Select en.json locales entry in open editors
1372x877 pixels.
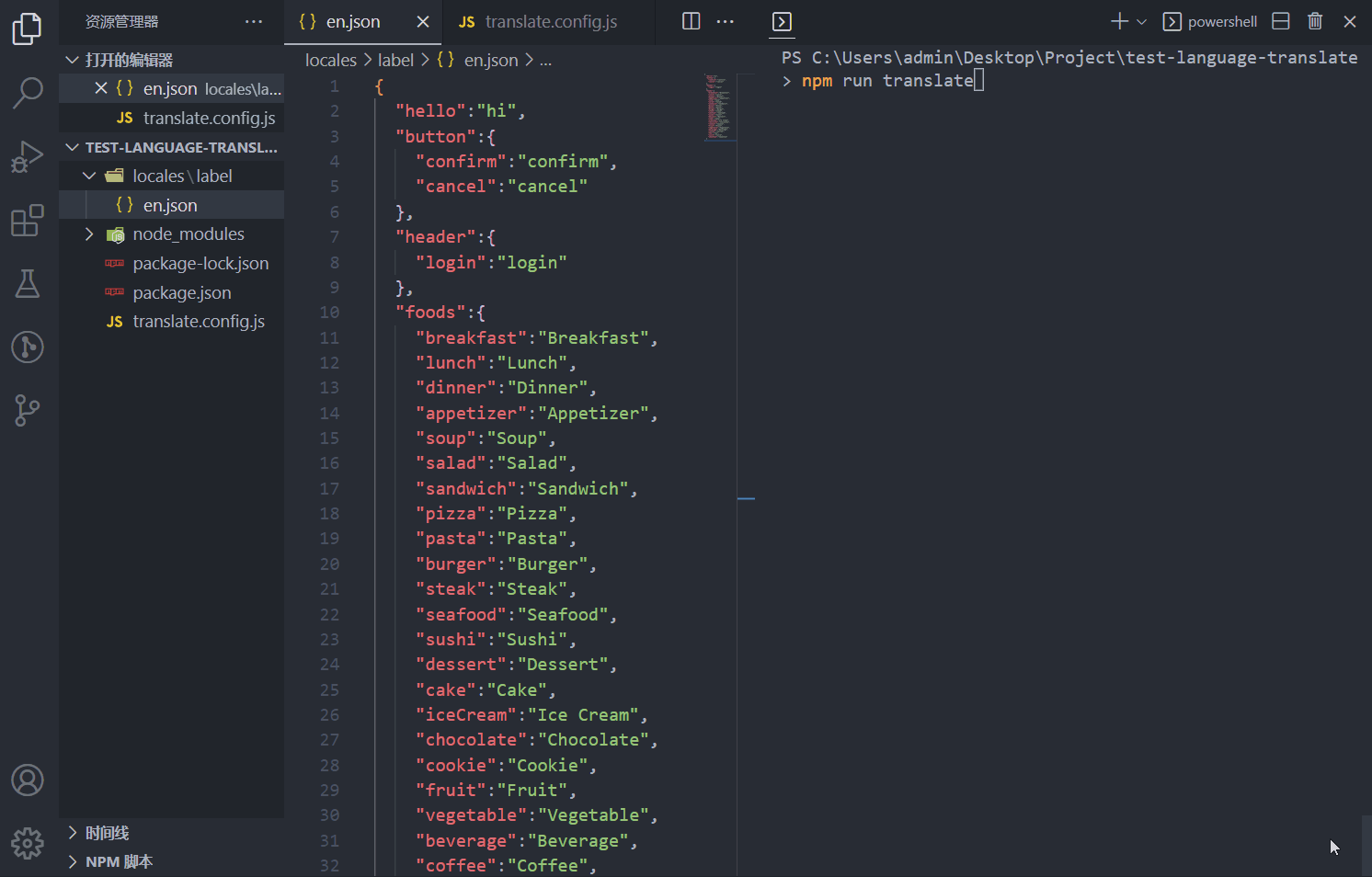point(171,88)
